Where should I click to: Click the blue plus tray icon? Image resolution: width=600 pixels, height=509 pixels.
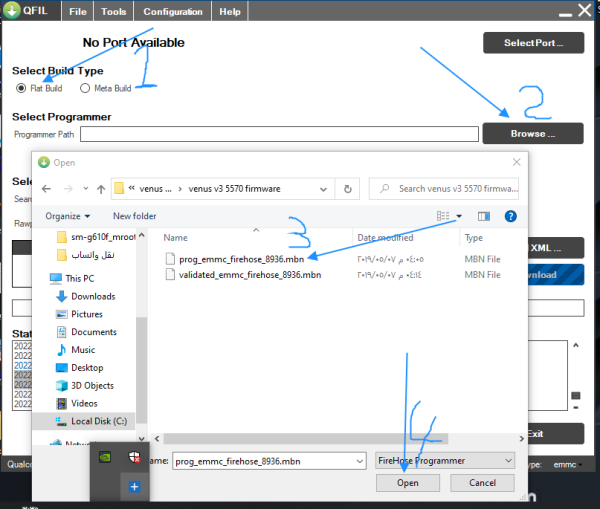click(134, 487)
